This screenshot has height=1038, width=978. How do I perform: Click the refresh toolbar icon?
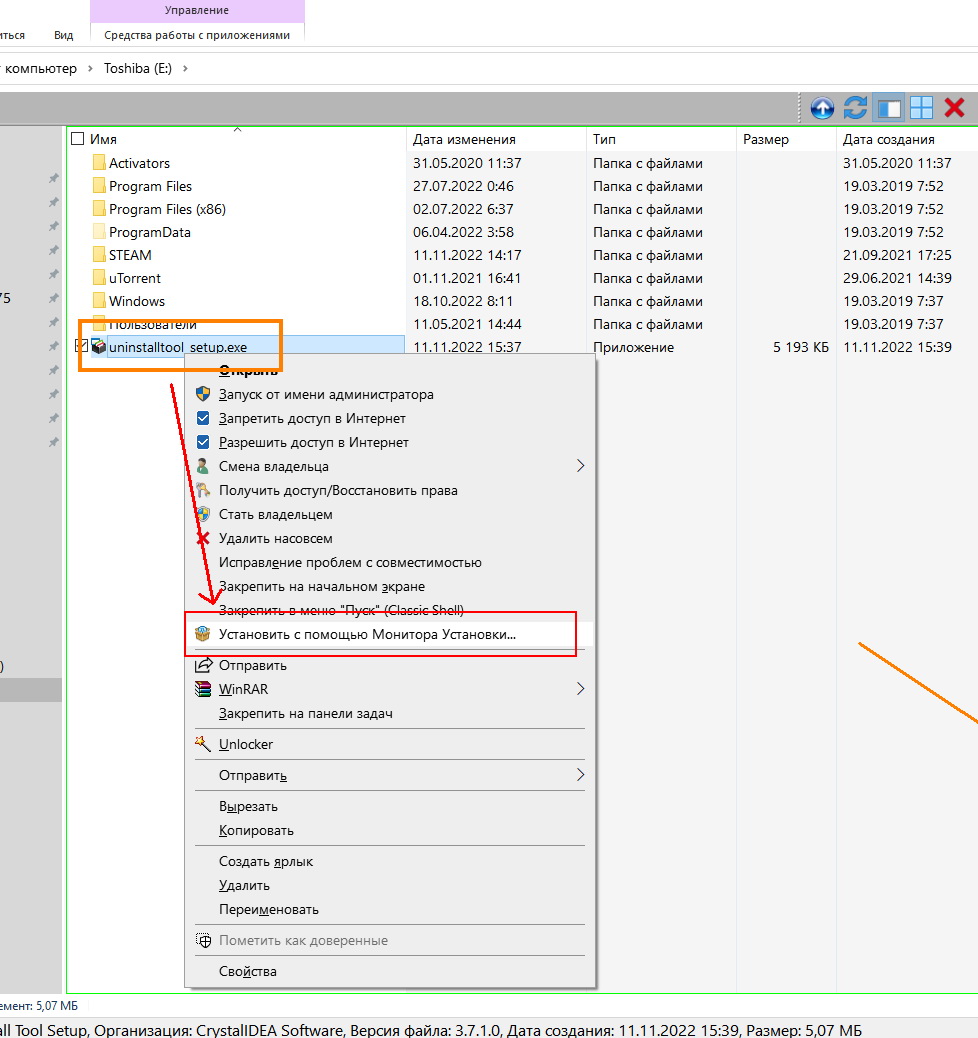(x=855, y=108)
